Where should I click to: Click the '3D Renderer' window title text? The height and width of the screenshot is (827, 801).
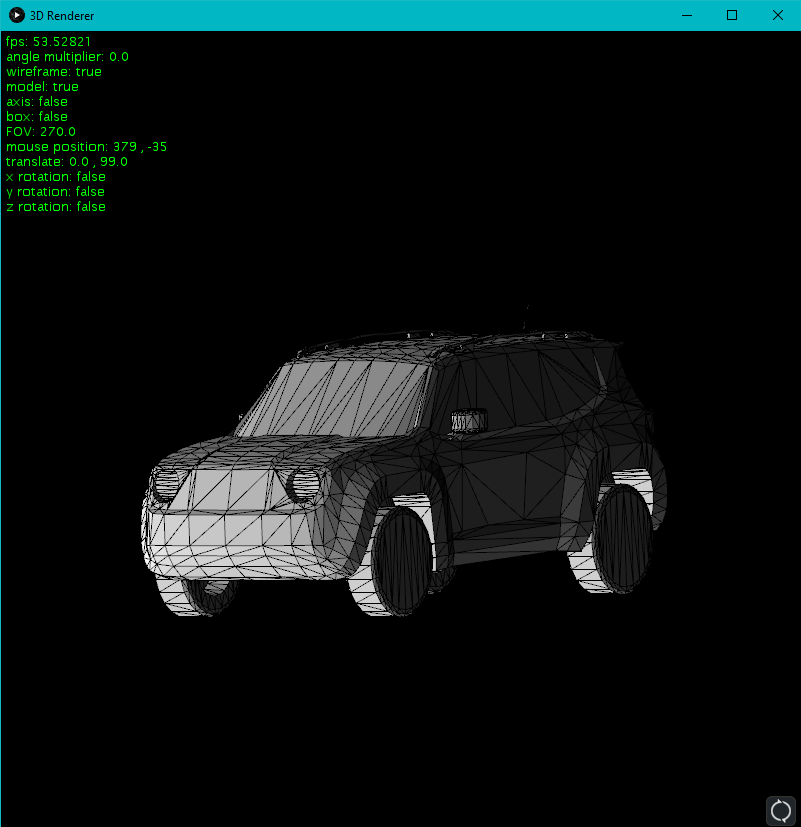coord(62,16)
